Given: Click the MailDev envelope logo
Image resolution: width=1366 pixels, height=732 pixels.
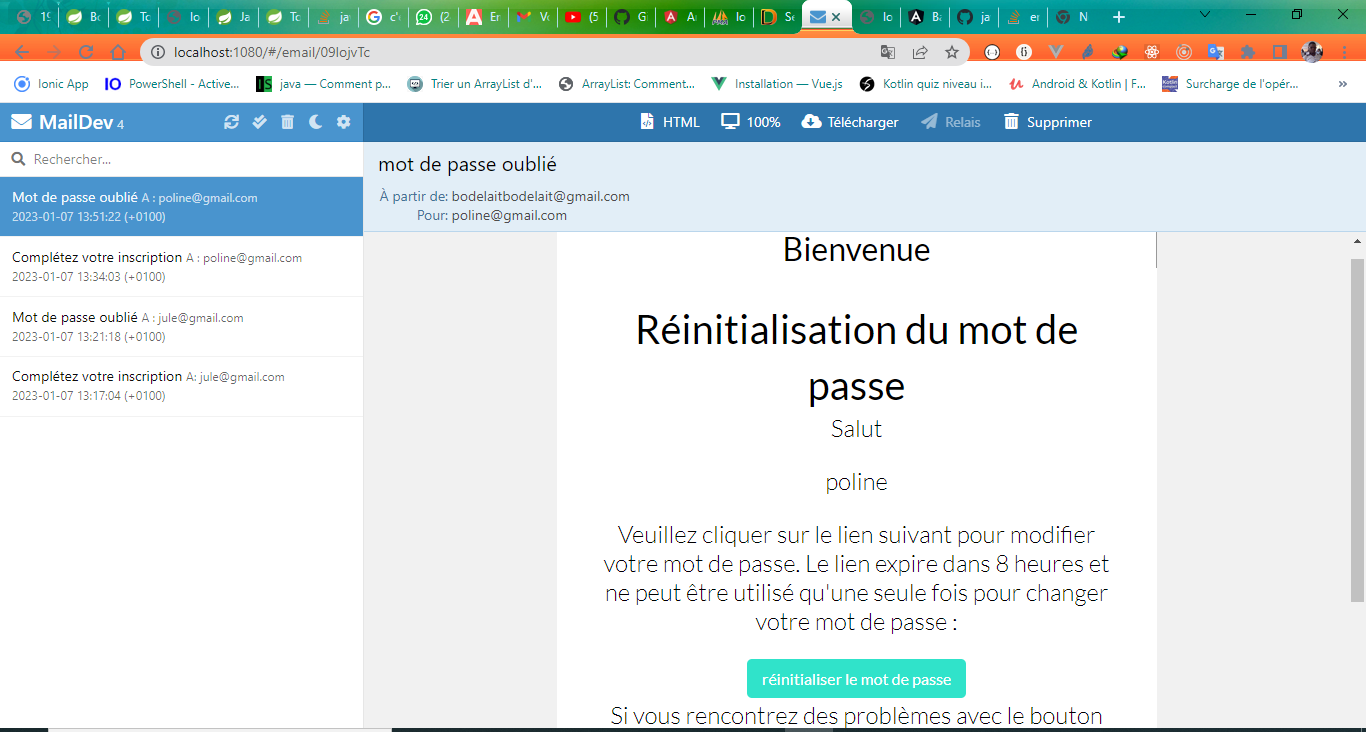Looking at the screenshot, I should click(20, 121).
